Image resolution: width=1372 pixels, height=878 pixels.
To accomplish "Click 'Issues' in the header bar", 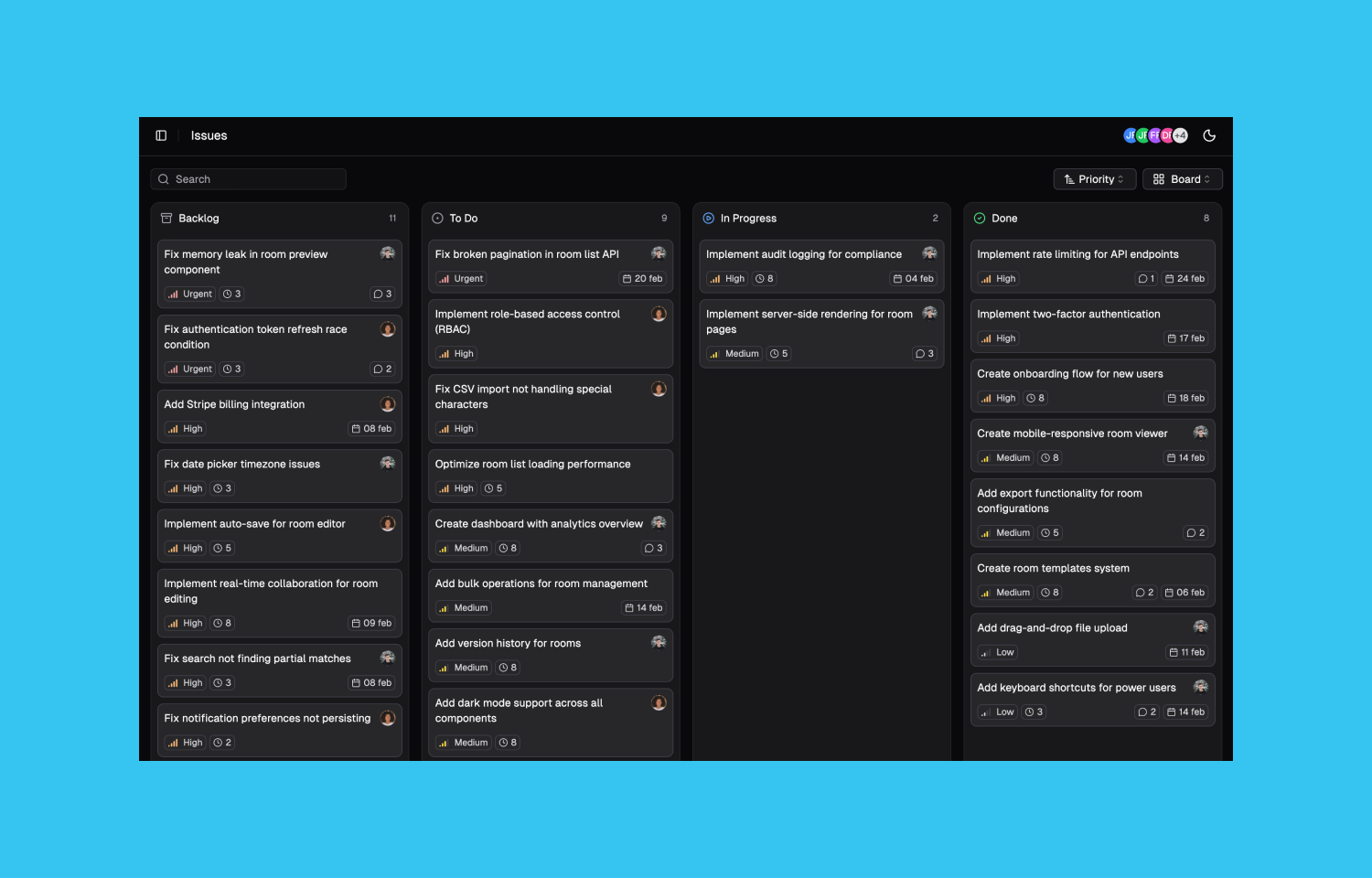I will (x=208, y=134).
